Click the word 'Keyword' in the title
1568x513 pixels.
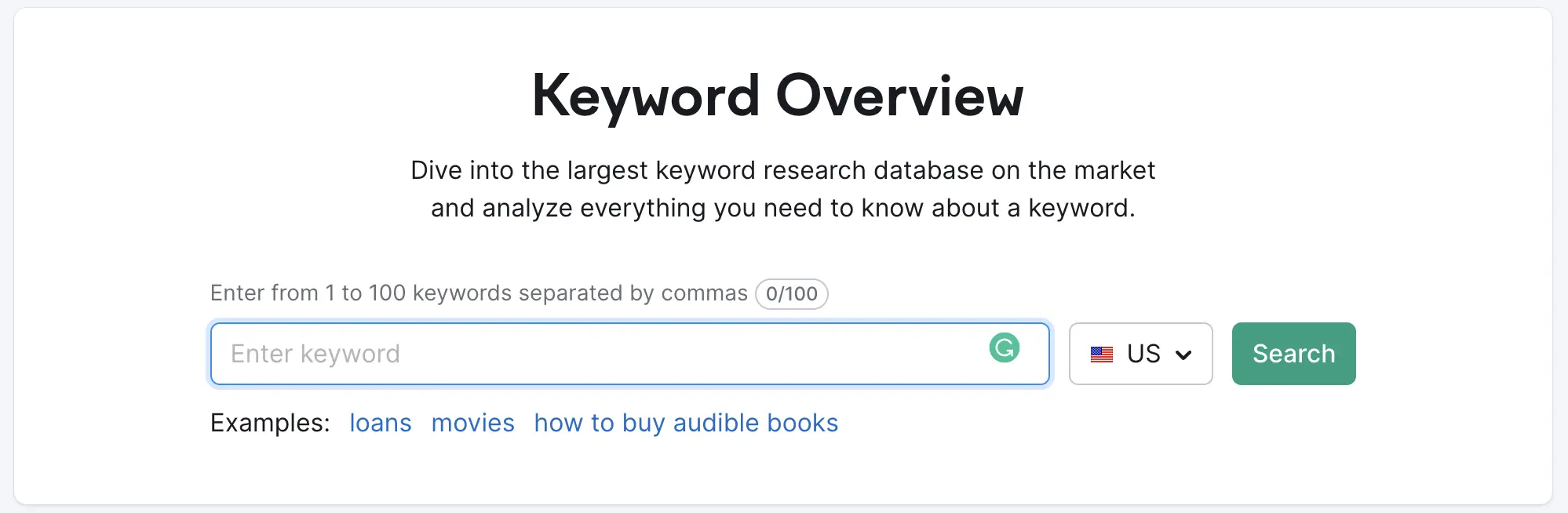(x=645, y=97)
